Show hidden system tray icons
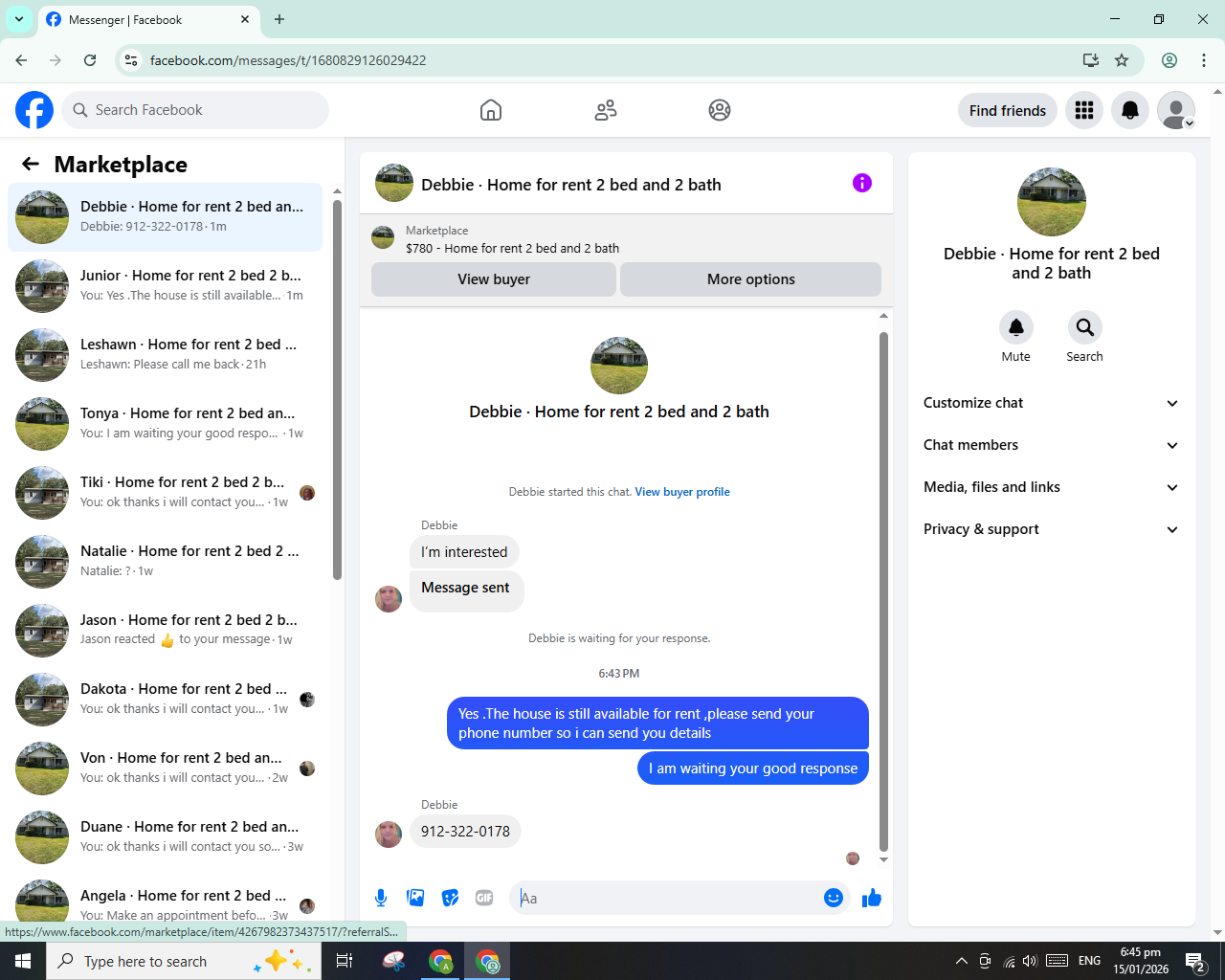The height and width of the screenshot is (980, 1225). 961,961
